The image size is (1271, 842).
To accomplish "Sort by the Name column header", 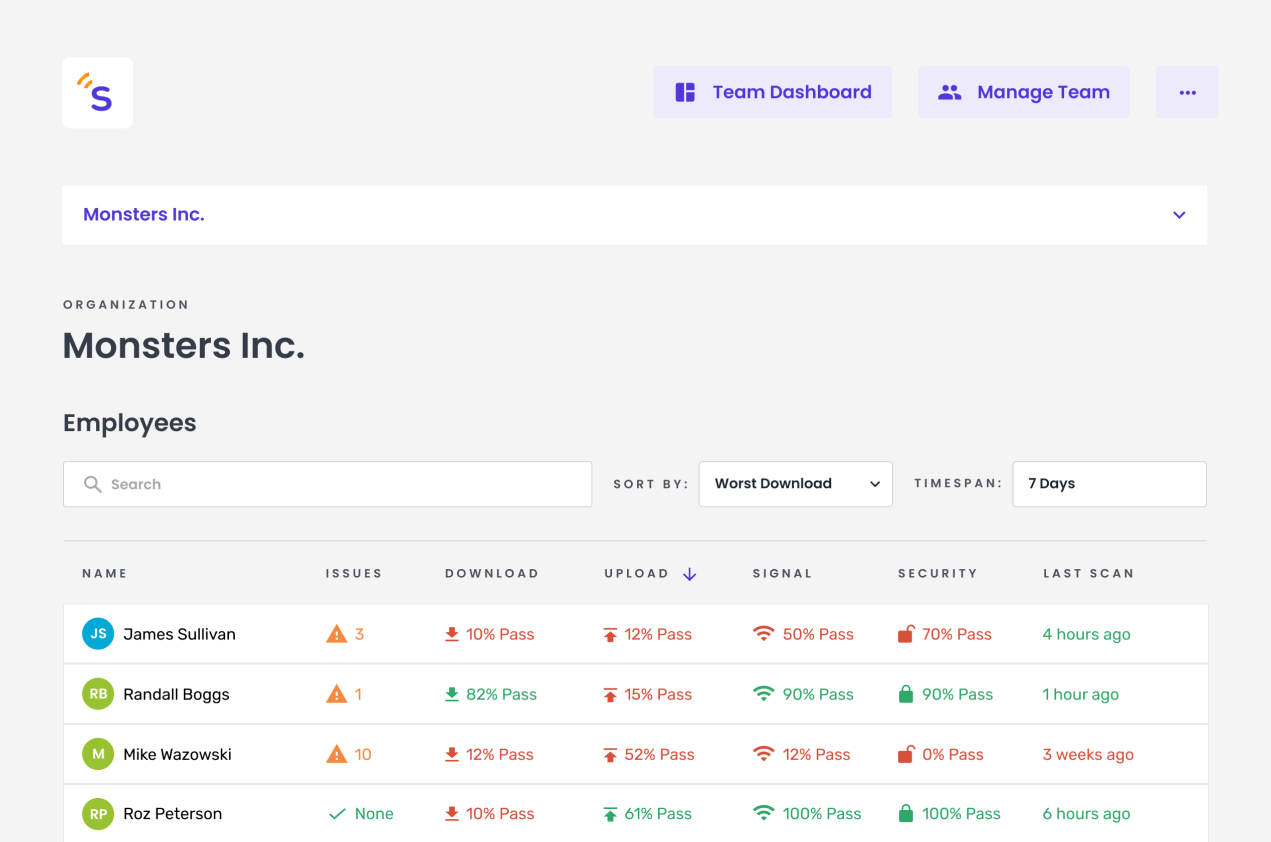I will pos(105,574).
